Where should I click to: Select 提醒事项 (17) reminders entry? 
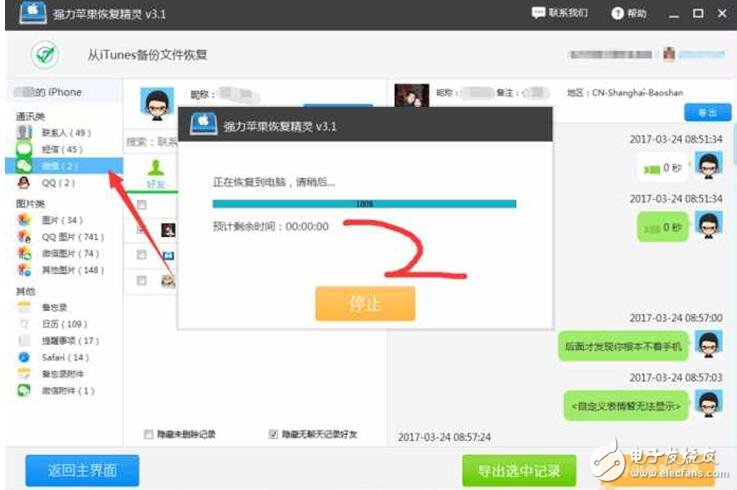coord(71,340)
